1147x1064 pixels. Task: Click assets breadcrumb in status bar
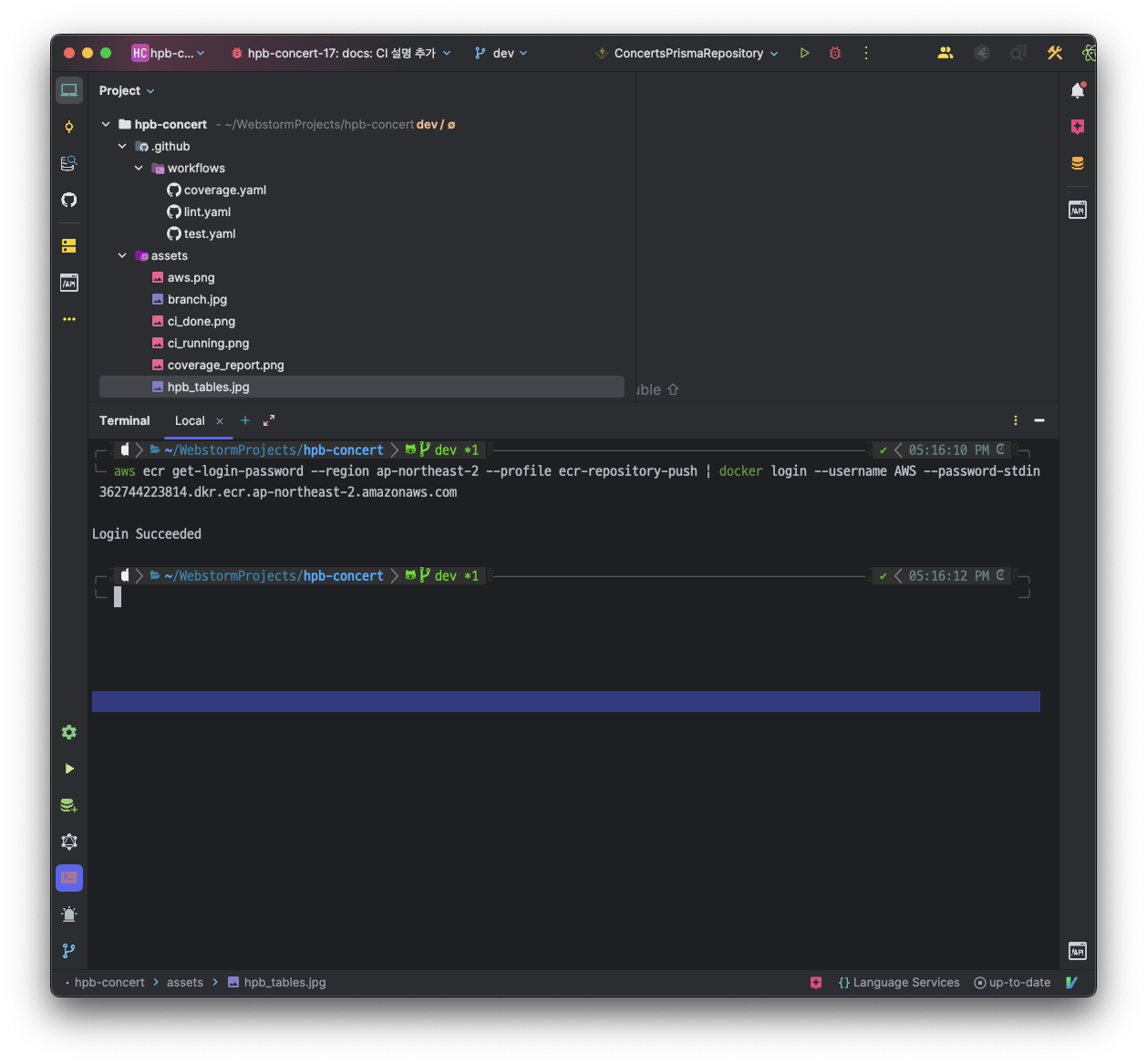click(x=185, y=982)
